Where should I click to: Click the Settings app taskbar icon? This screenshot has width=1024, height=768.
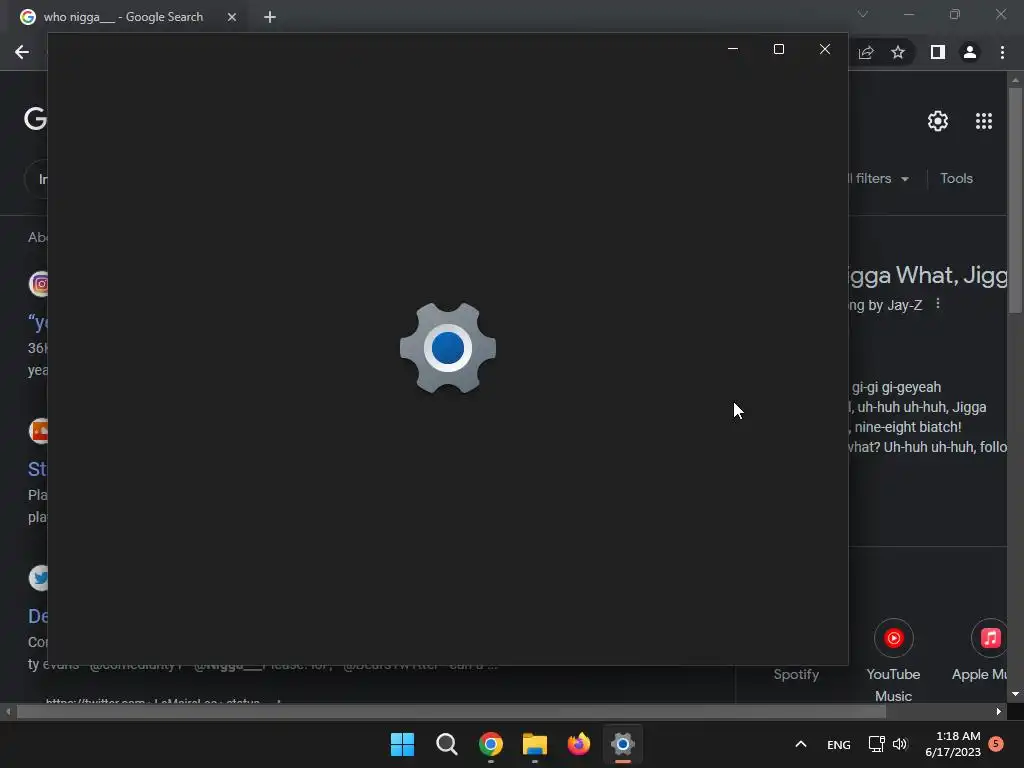(622, 744)
